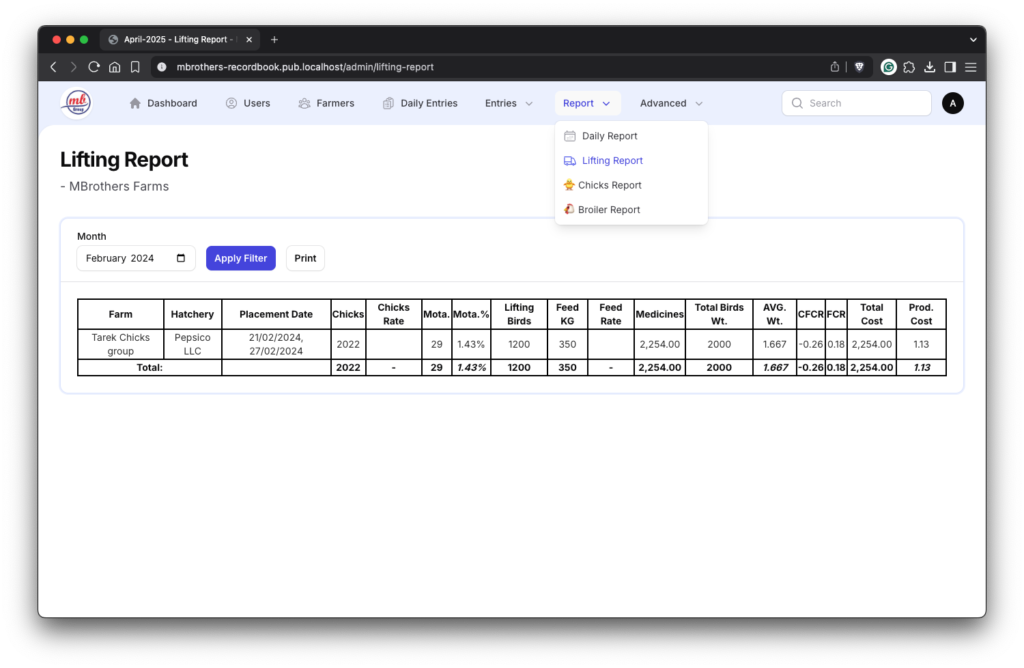Go to the Users page
Screen dimensions: 1024x668
click(x=248, y=103)
